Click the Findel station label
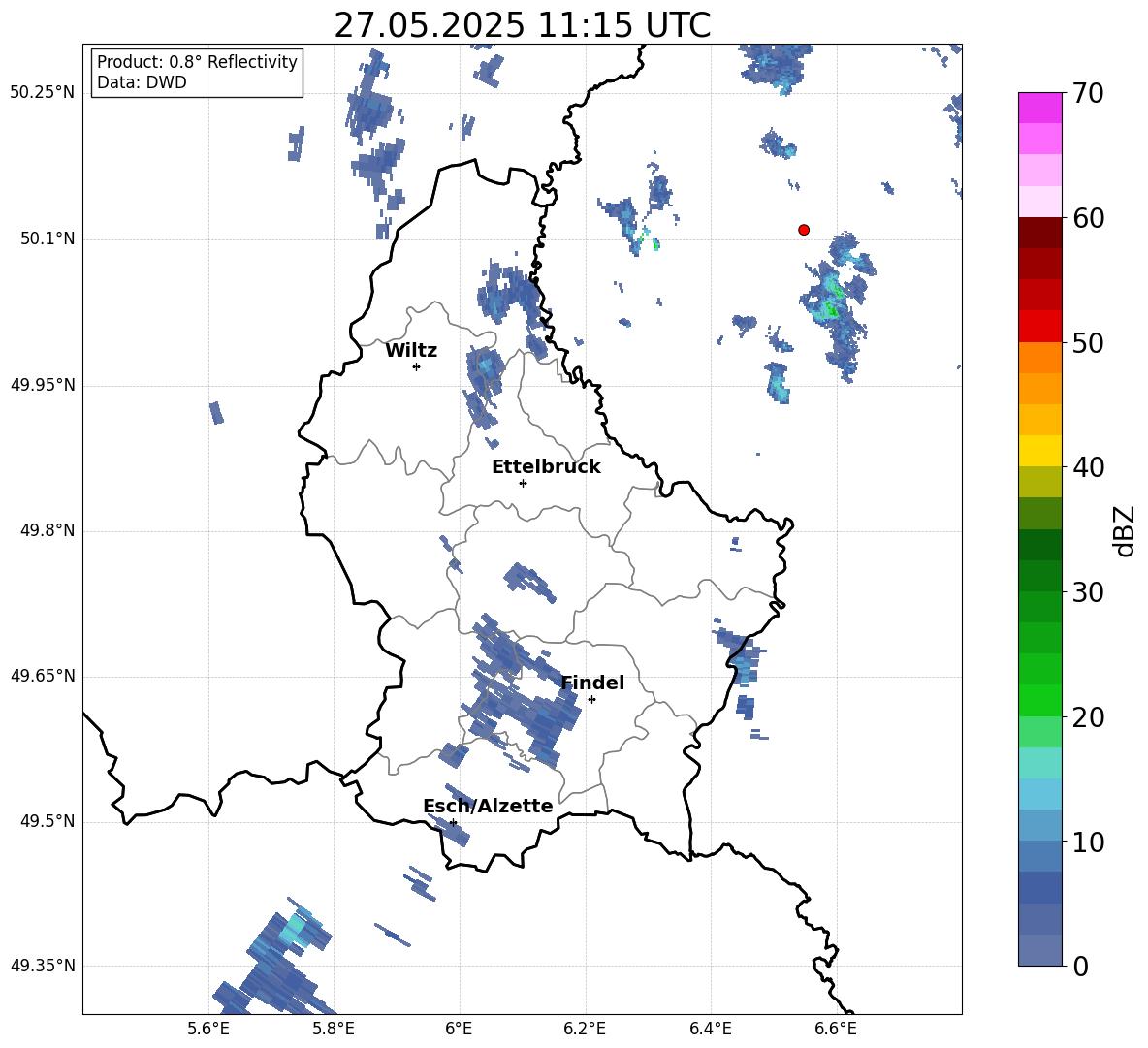 [x=592, y=683]
